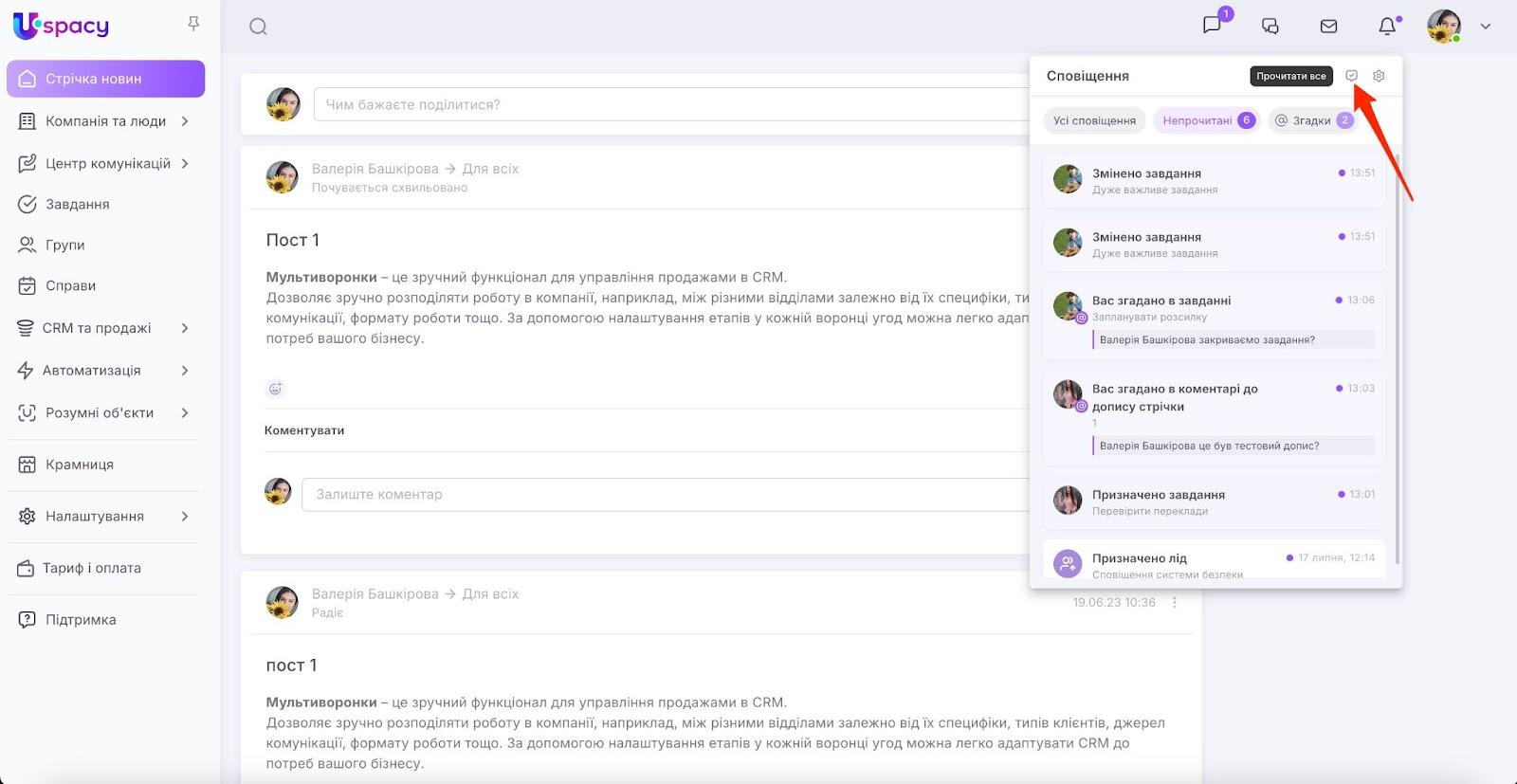This screenshot has height=784, width=1517.
Task: Click the notifications panel scrollbar
Action: [x=1398, y=360]
